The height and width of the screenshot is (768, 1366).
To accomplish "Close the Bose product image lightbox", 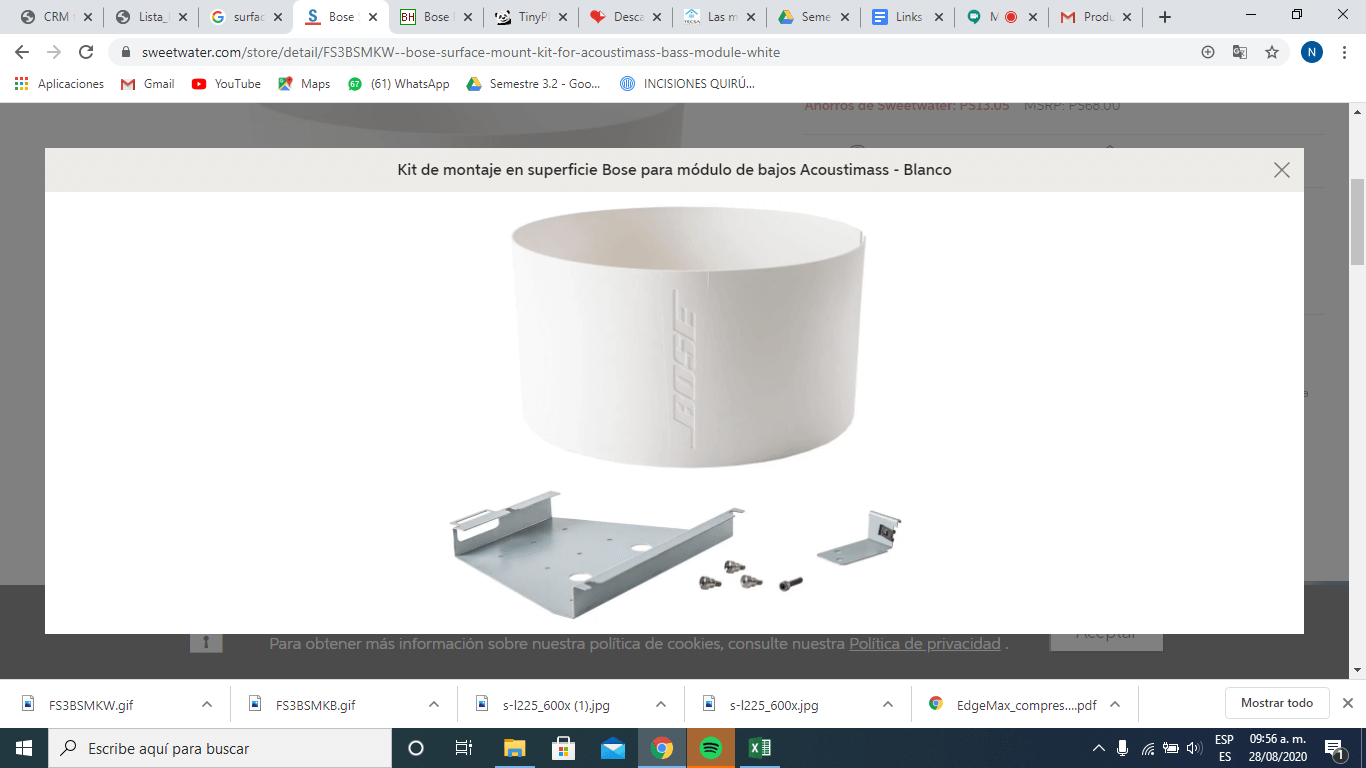I will (1281, 170).
